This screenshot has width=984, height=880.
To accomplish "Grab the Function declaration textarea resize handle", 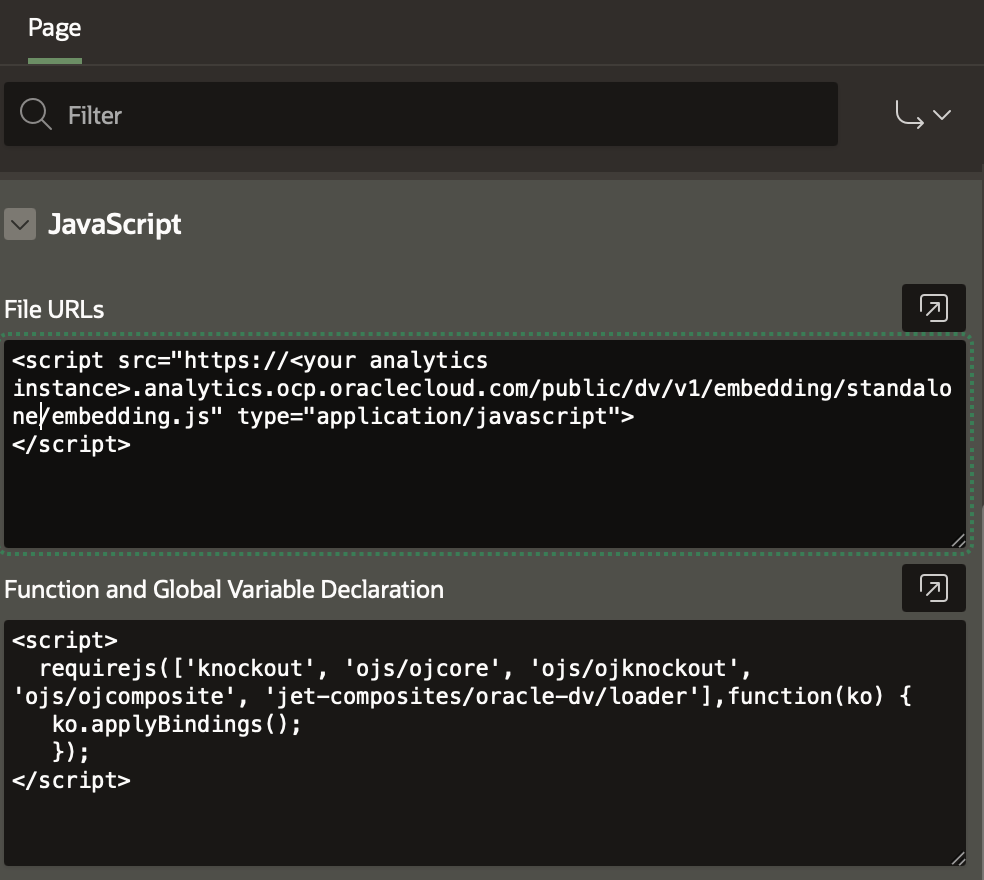I will [958, 859].
